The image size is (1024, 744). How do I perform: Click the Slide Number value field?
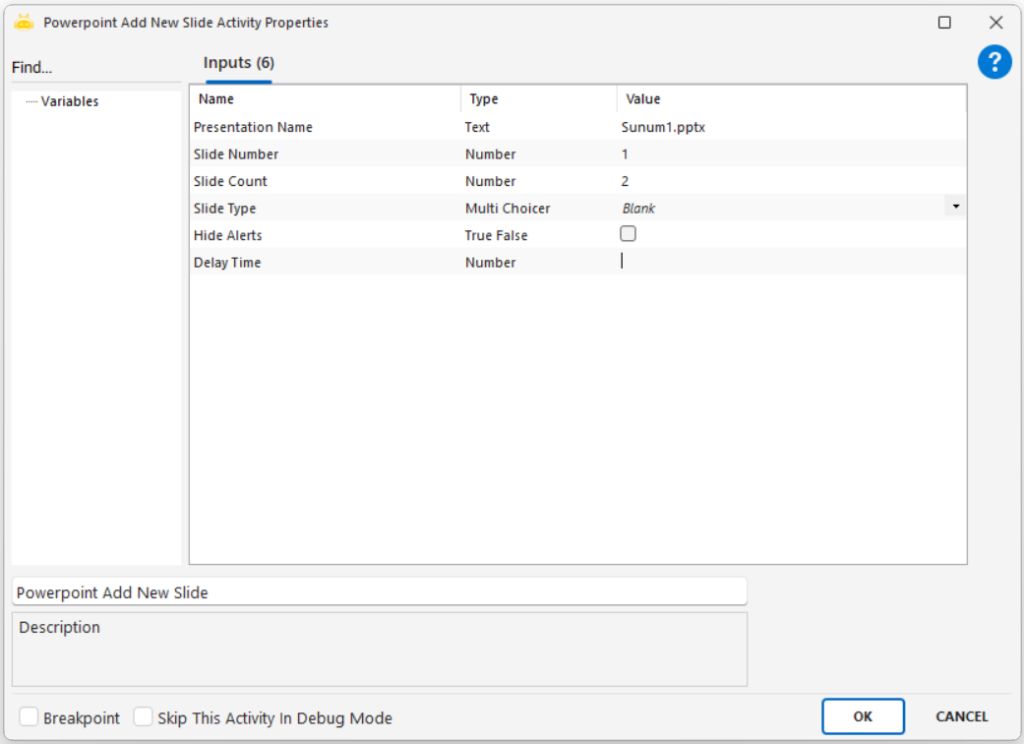(790, 154)
